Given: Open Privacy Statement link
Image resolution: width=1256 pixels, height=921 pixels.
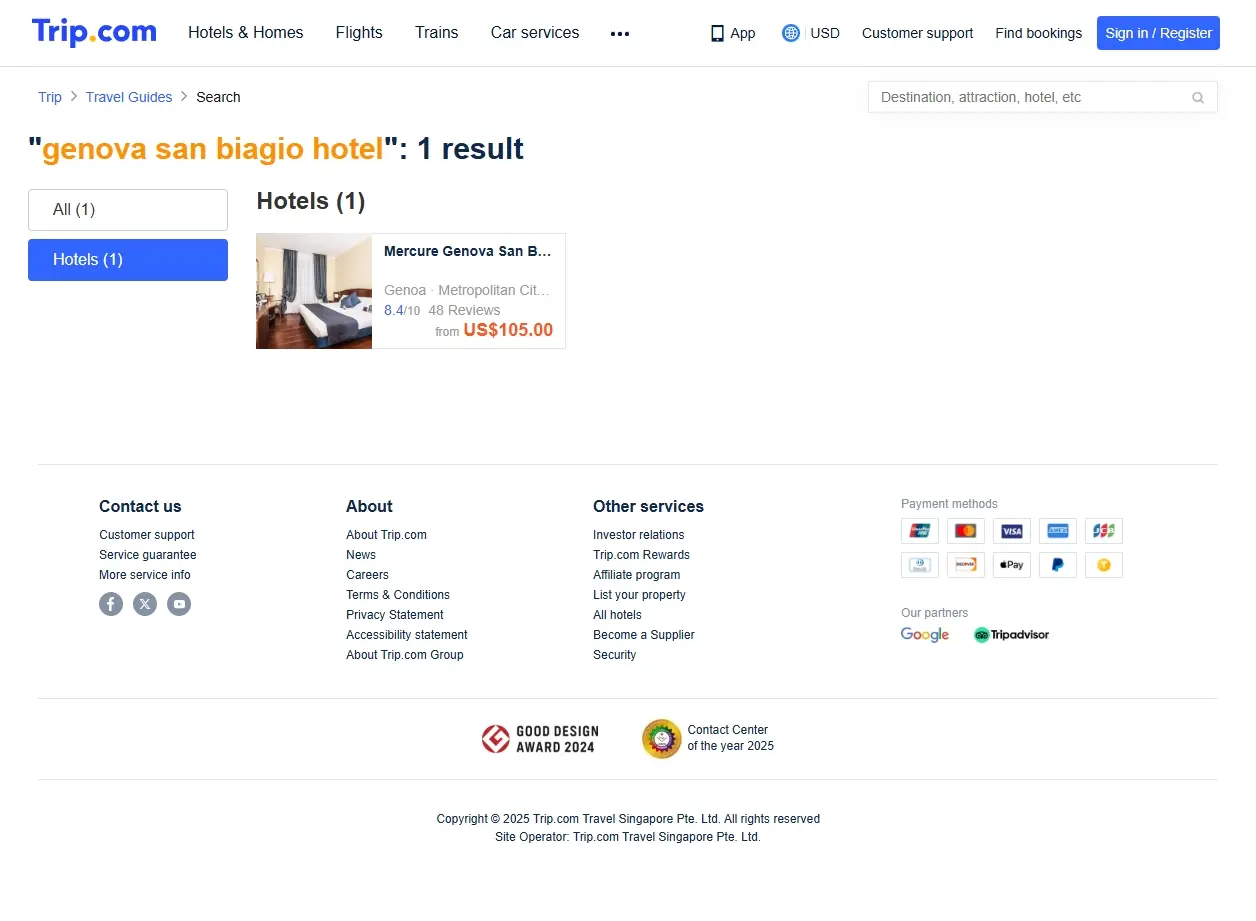Looking at the screenshot, I should click(x=395, y=615).
